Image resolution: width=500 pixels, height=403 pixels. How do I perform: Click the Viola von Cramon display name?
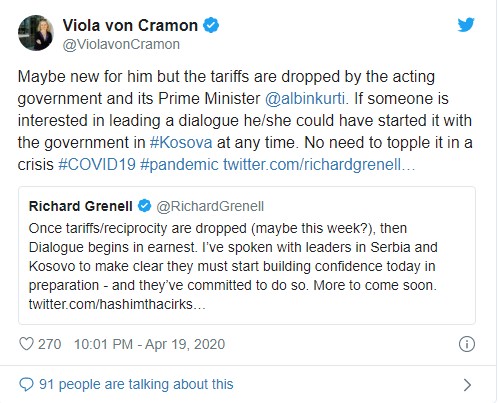click(x=130, y=26)
